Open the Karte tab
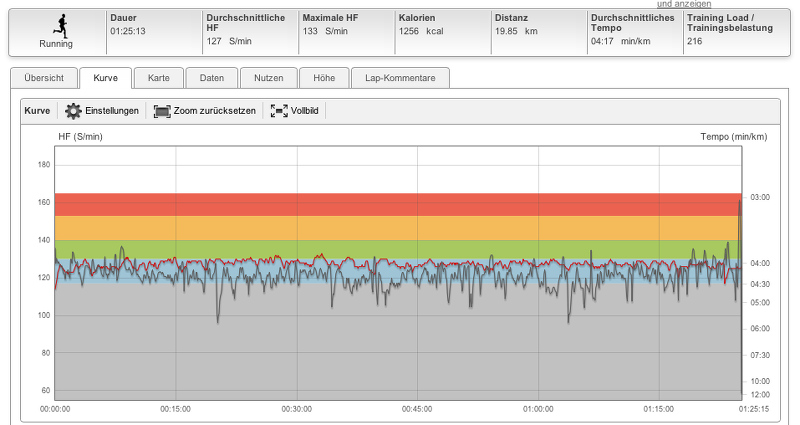 coord(159,78)
